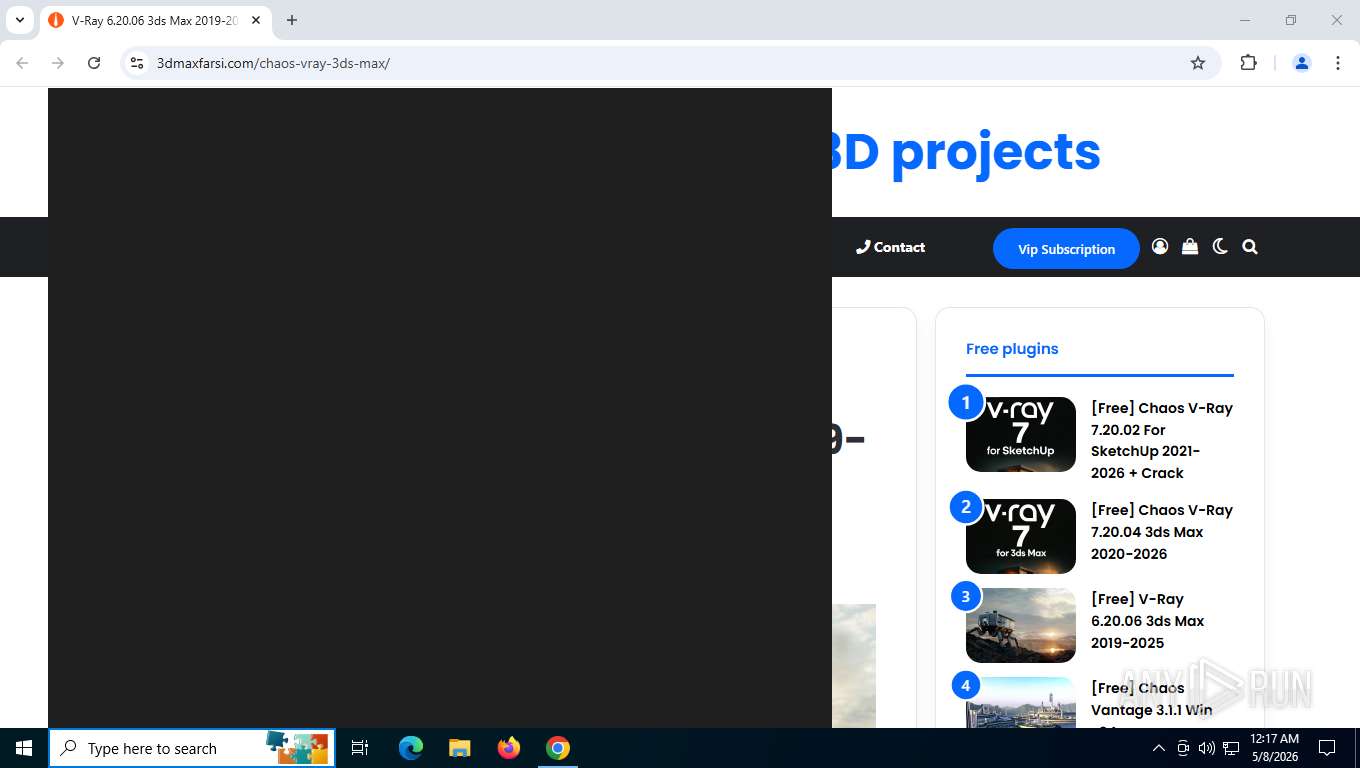
Task: Click the Free plugins section heading
Action: click(1012, 349)
